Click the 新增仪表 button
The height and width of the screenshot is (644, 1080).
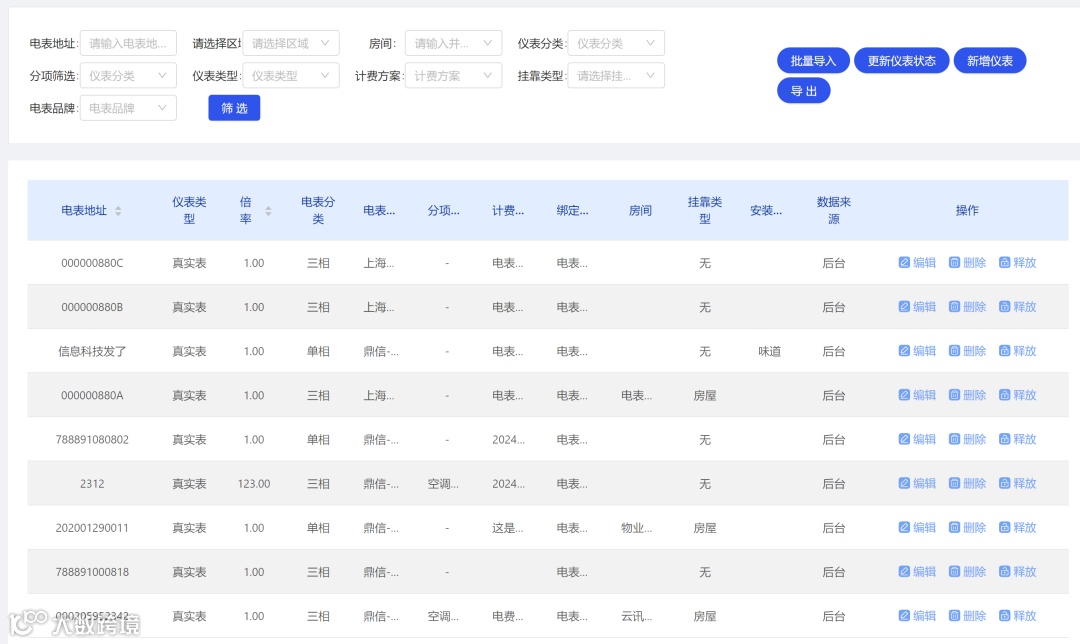(x=990, y=61)
